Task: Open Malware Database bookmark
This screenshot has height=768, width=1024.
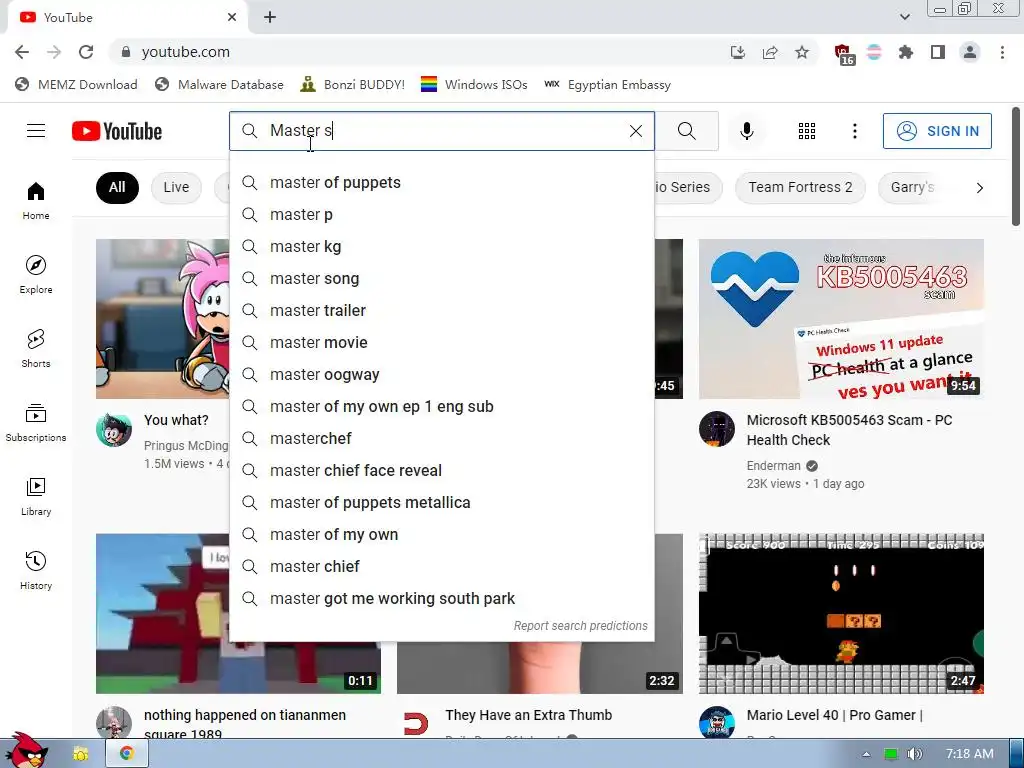Action: click(219, 85)
